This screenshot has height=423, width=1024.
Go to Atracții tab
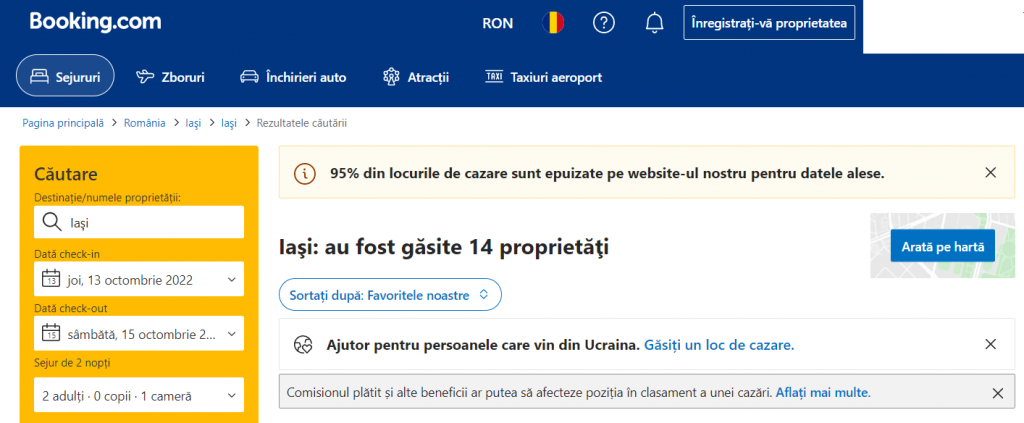416,78
